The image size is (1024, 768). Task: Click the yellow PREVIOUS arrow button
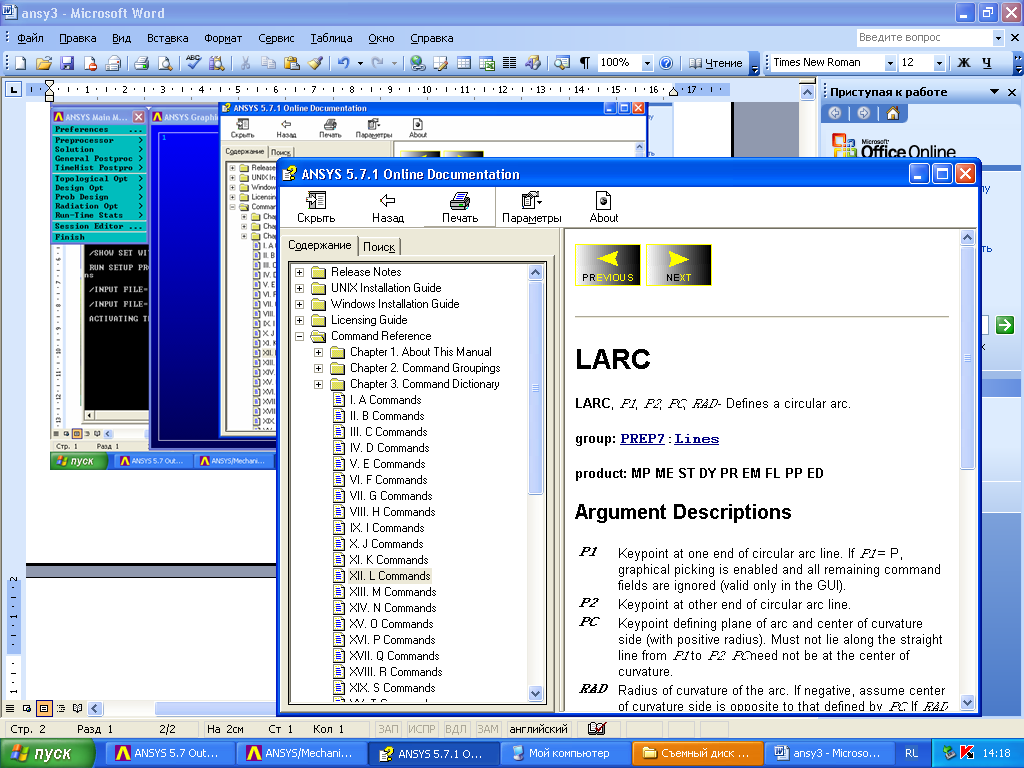607,264
